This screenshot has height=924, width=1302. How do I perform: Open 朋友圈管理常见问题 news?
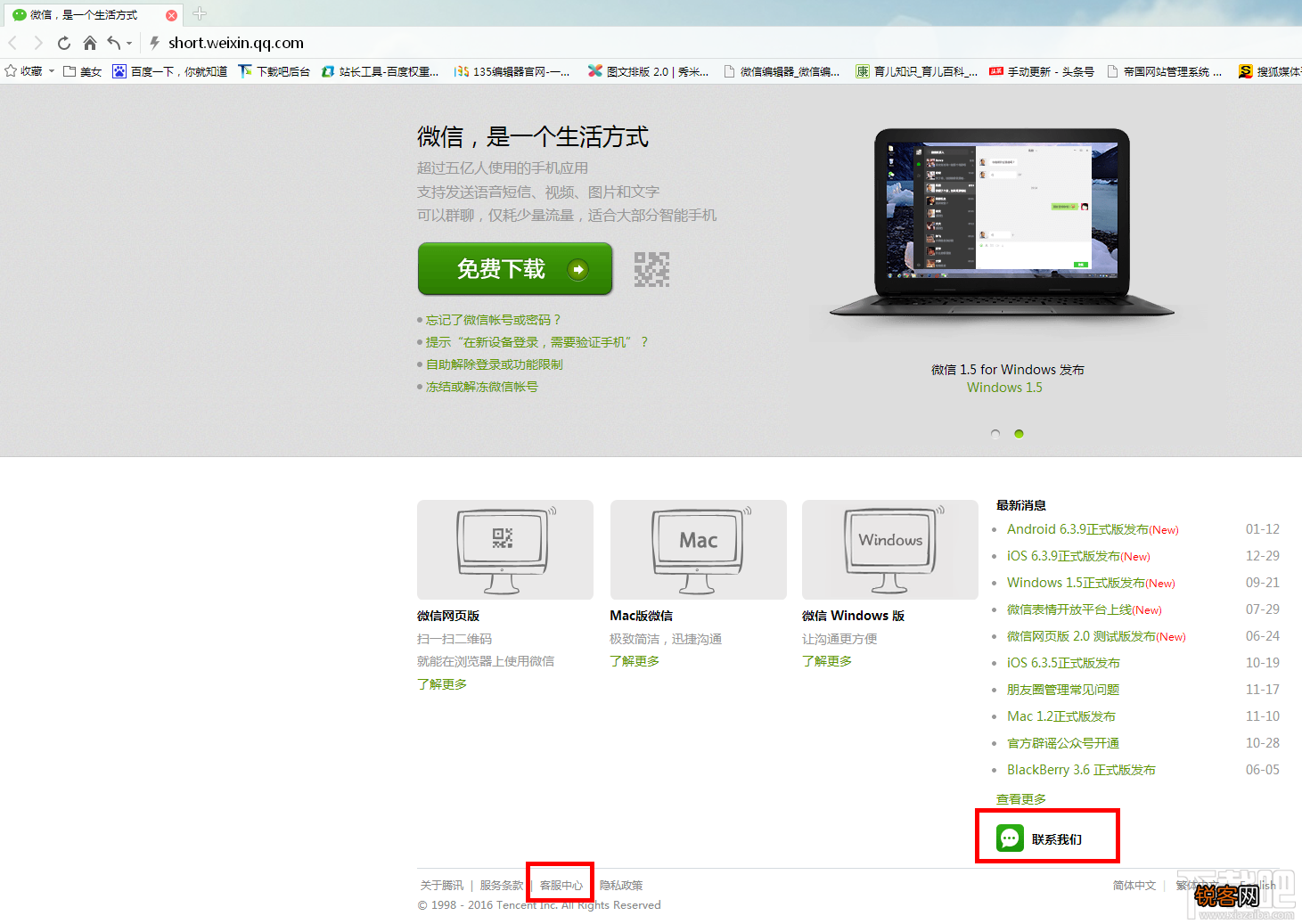(1063, 690)
